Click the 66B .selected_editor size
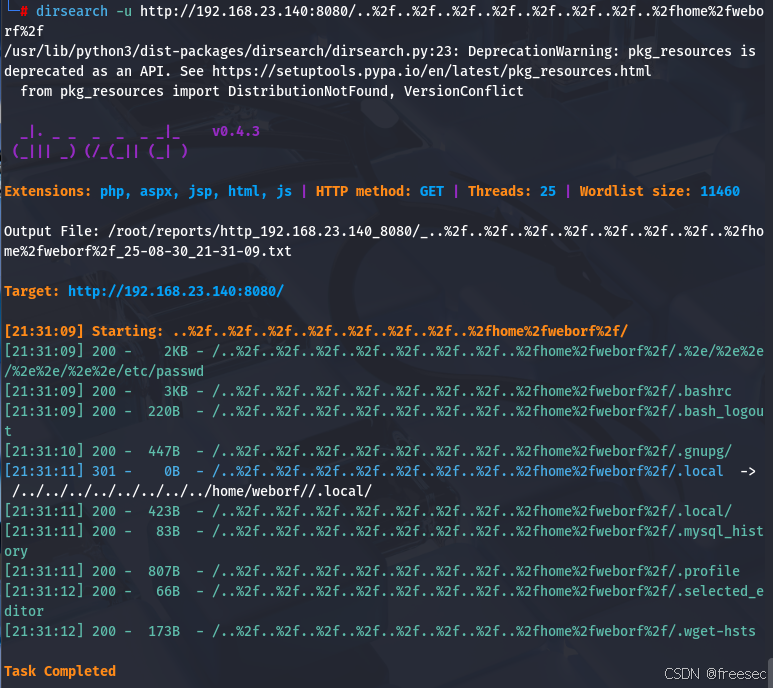This screenshot has width=773, height=688. coord(168,591)
